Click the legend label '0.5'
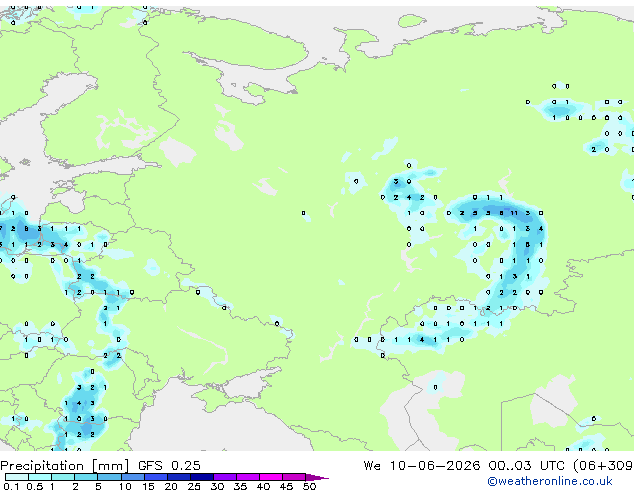 click(x=34, y=486)
